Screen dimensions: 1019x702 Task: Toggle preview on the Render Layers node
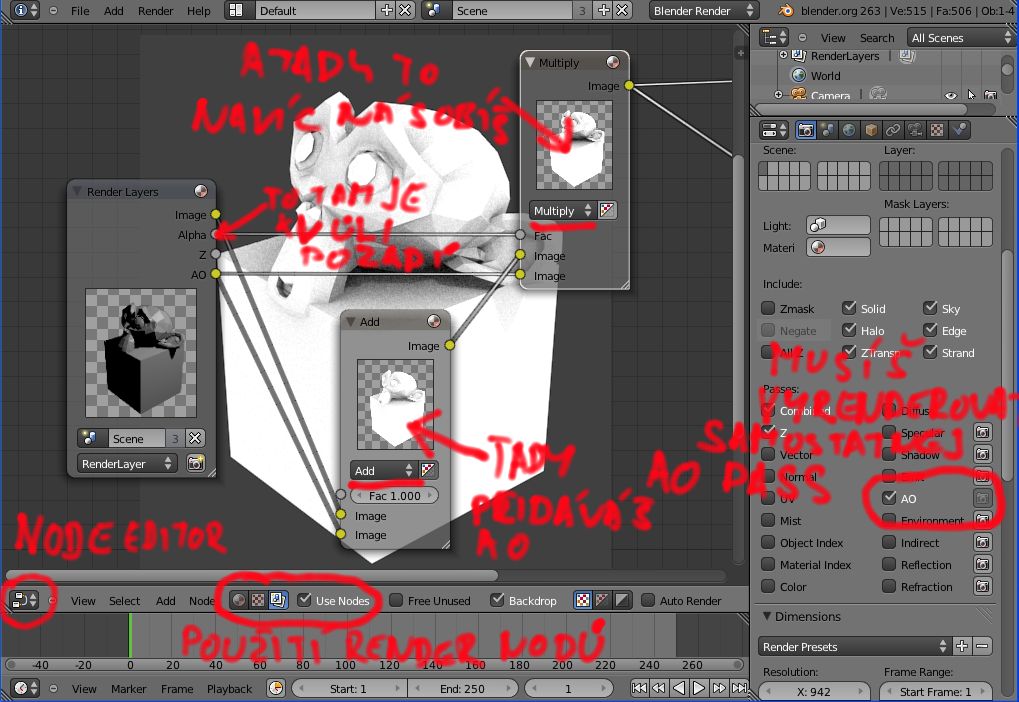201,191
